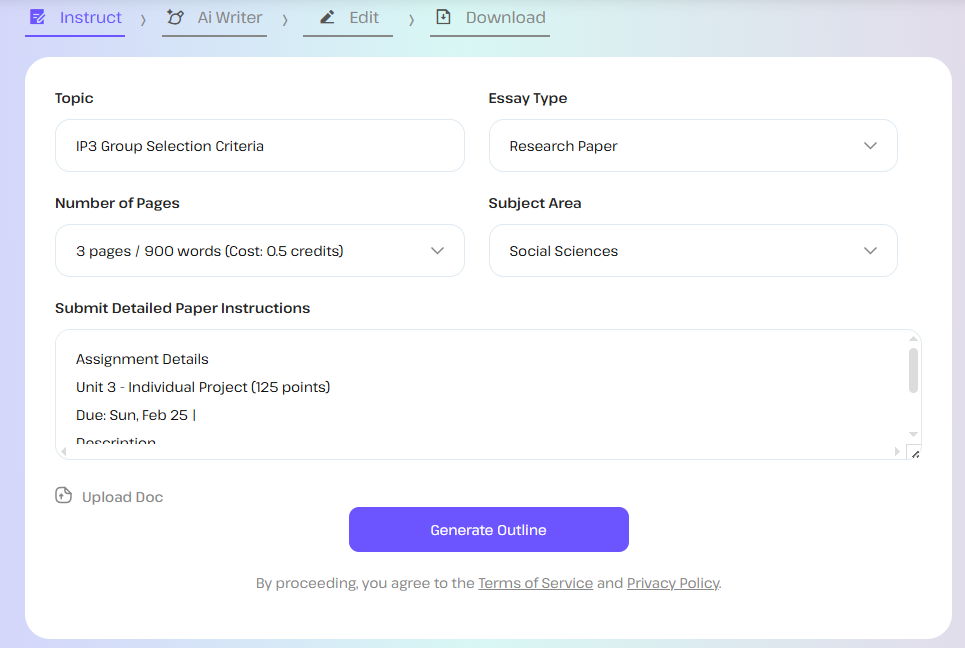Click the instructions box resize handle

pos(914,453)
